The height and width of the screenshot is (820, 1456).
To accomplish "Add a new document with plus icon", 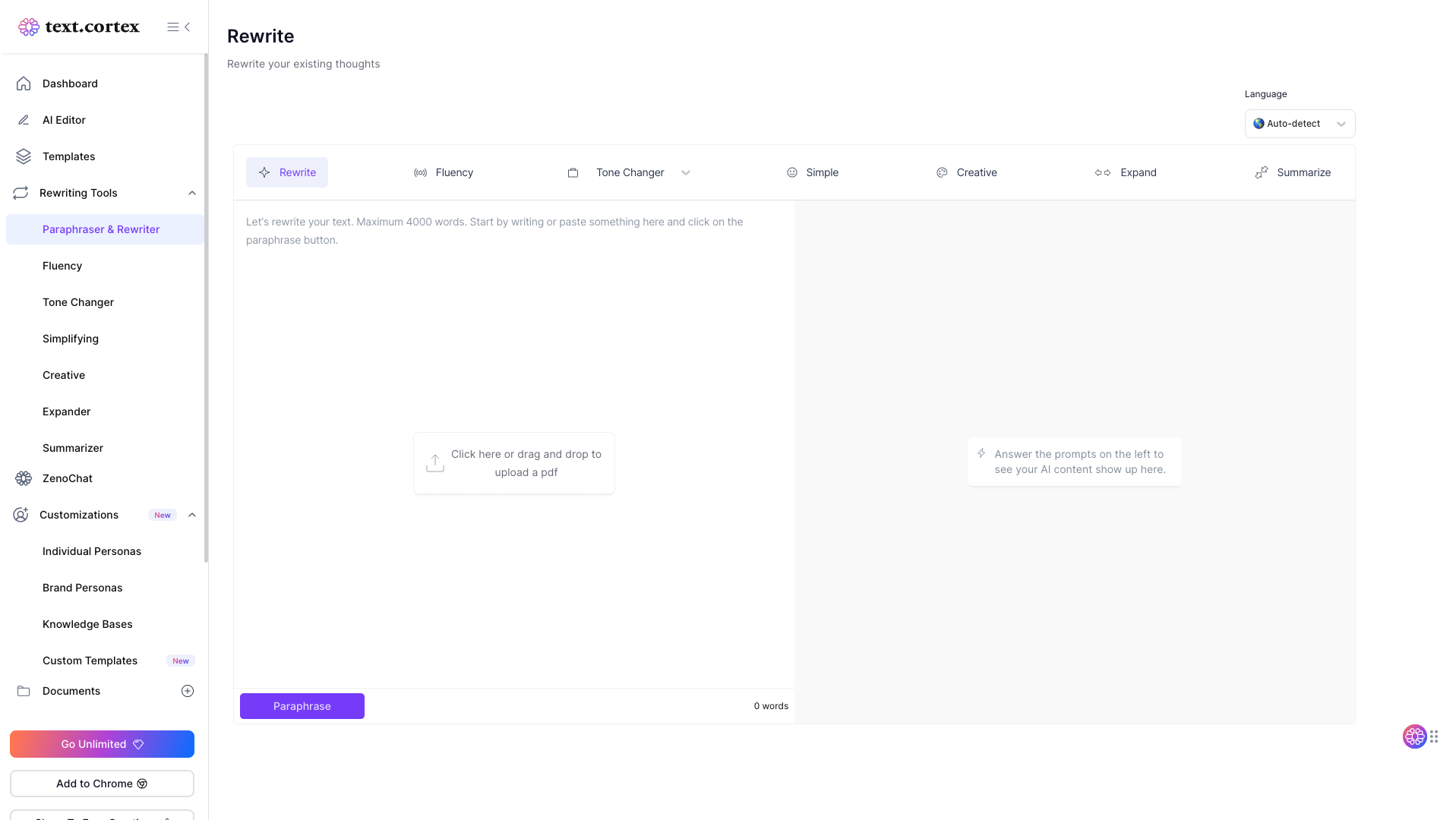I will pos(188,691).
